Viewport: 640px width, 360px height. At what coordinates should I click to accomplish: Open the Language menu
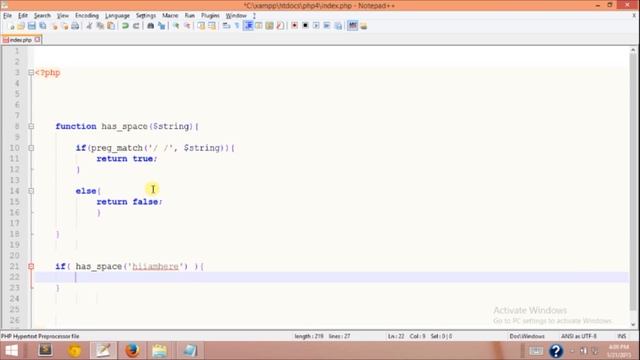(117, 16)
